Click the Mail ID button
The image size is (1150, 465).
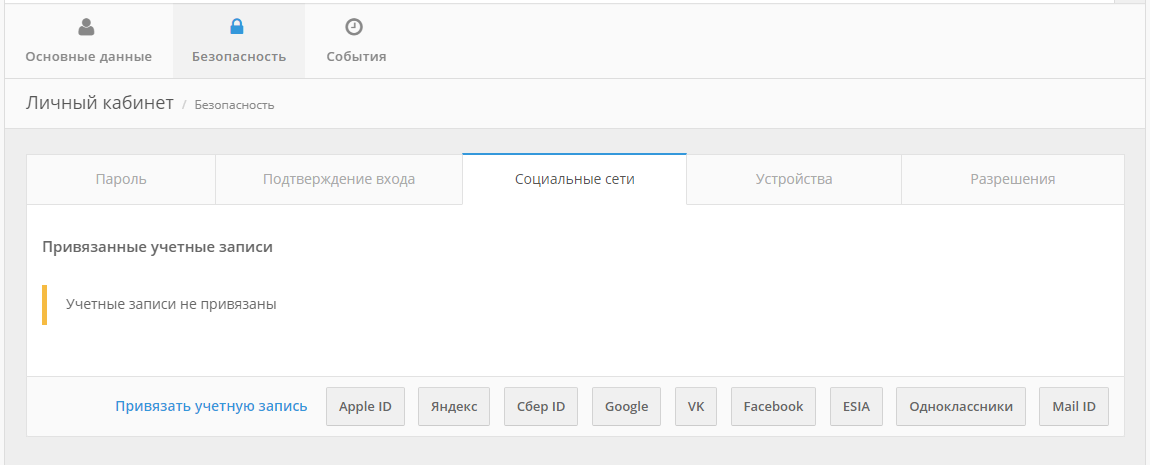pos(1074,407)
